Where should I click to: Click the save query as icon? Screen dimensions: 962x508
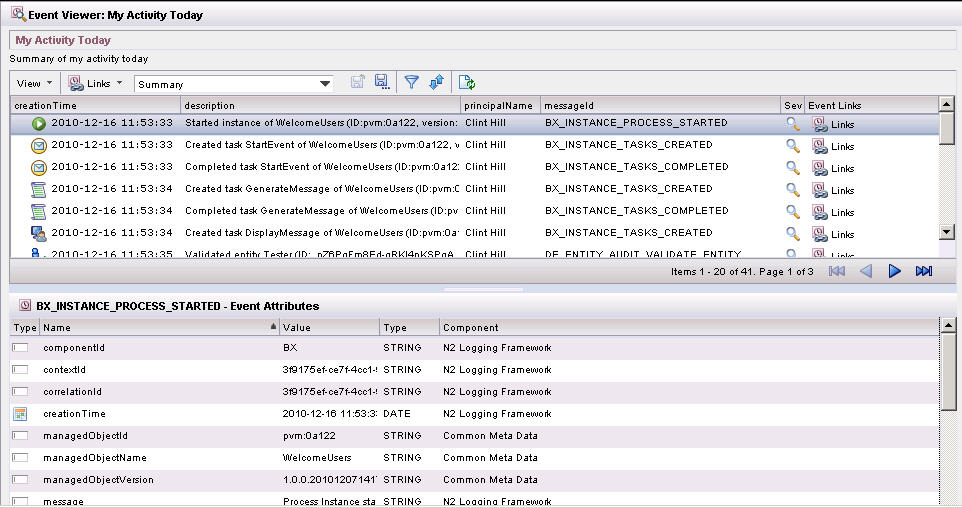pyautogui.click(x=358, y=82)
